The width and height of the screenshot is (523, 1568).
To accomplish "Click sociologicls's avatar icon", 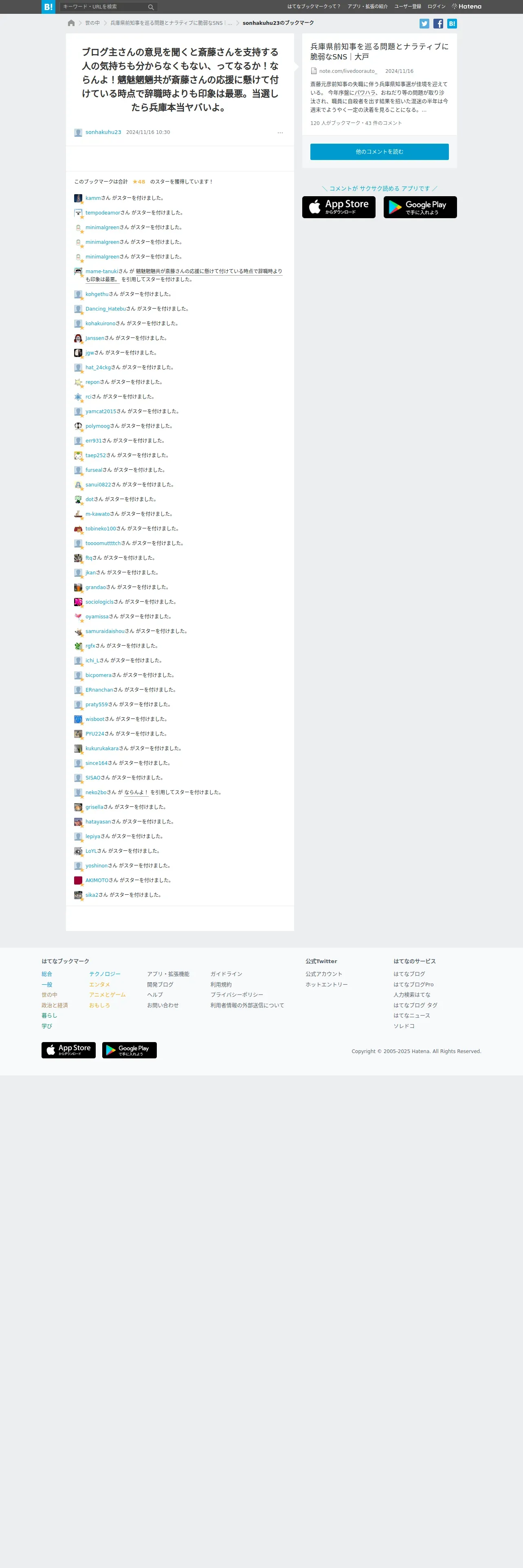I will coord(78,602).
